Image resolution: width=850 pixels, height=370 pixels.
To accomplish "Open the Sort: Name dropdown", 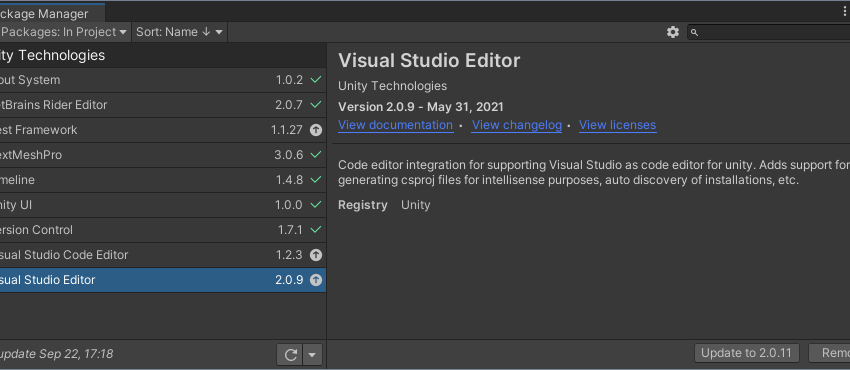I will (x=179, y=32).
